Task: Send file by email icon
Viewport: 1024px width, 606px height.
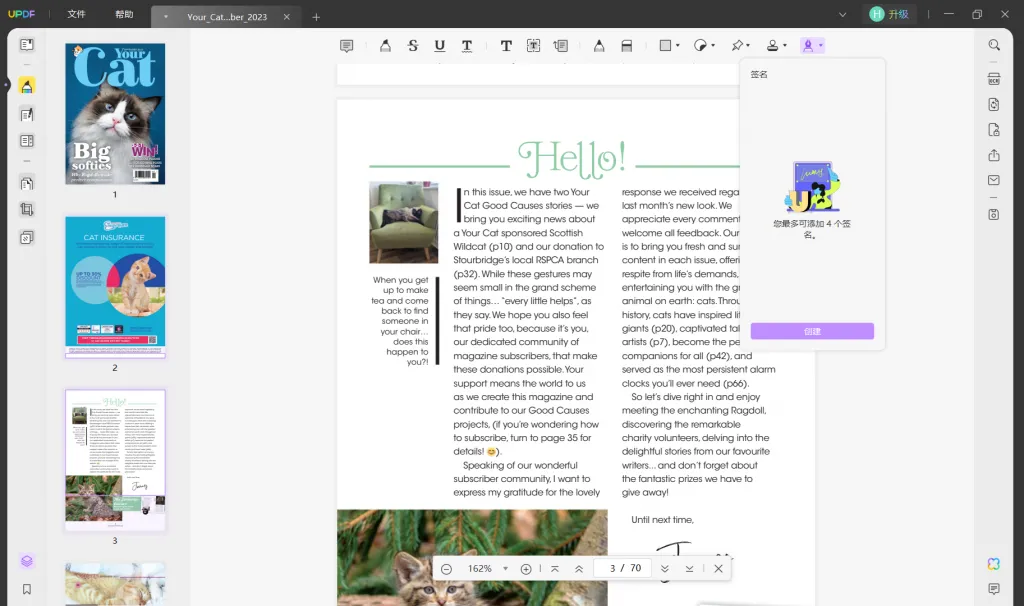Action: click(994, 180)
